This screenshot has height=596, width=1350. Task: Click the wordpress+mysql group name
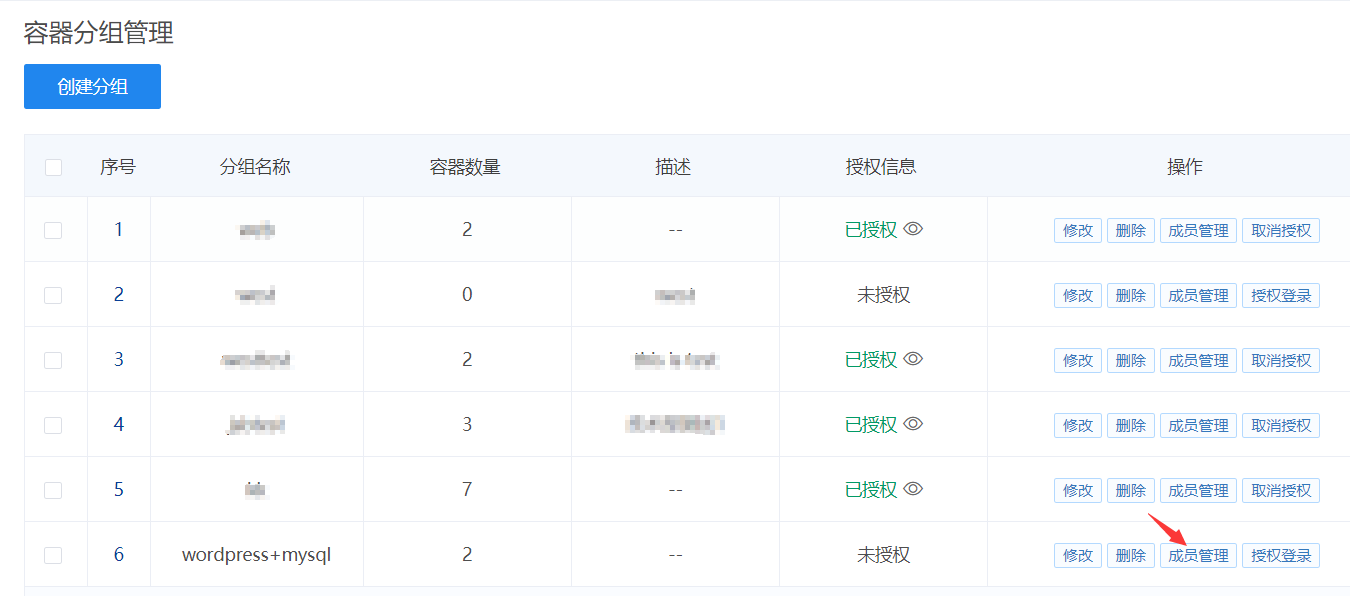[x=256, y=554]
